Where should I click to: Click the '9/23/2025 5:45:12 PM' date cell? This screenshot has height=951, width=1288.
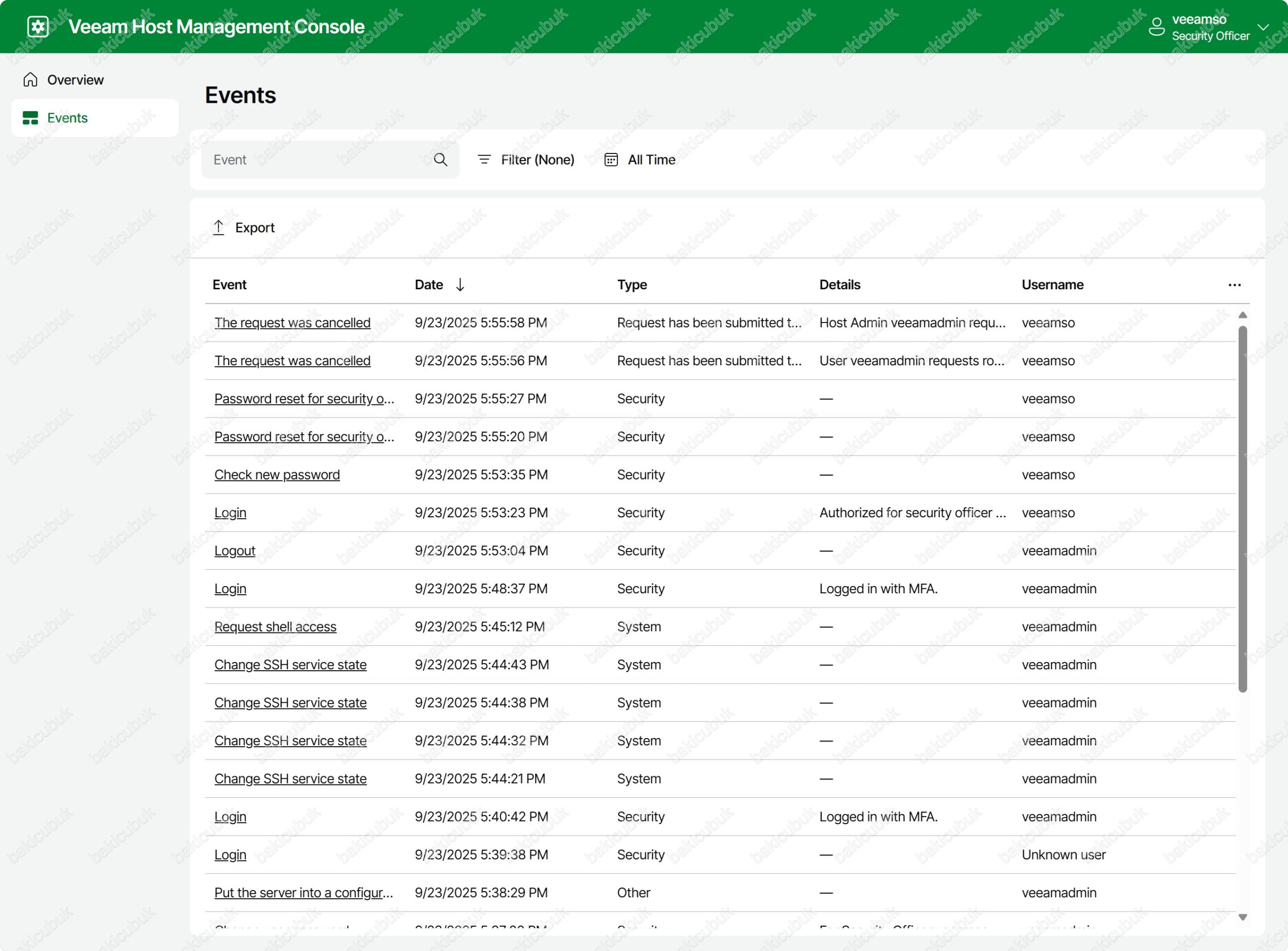pos(479,627)
